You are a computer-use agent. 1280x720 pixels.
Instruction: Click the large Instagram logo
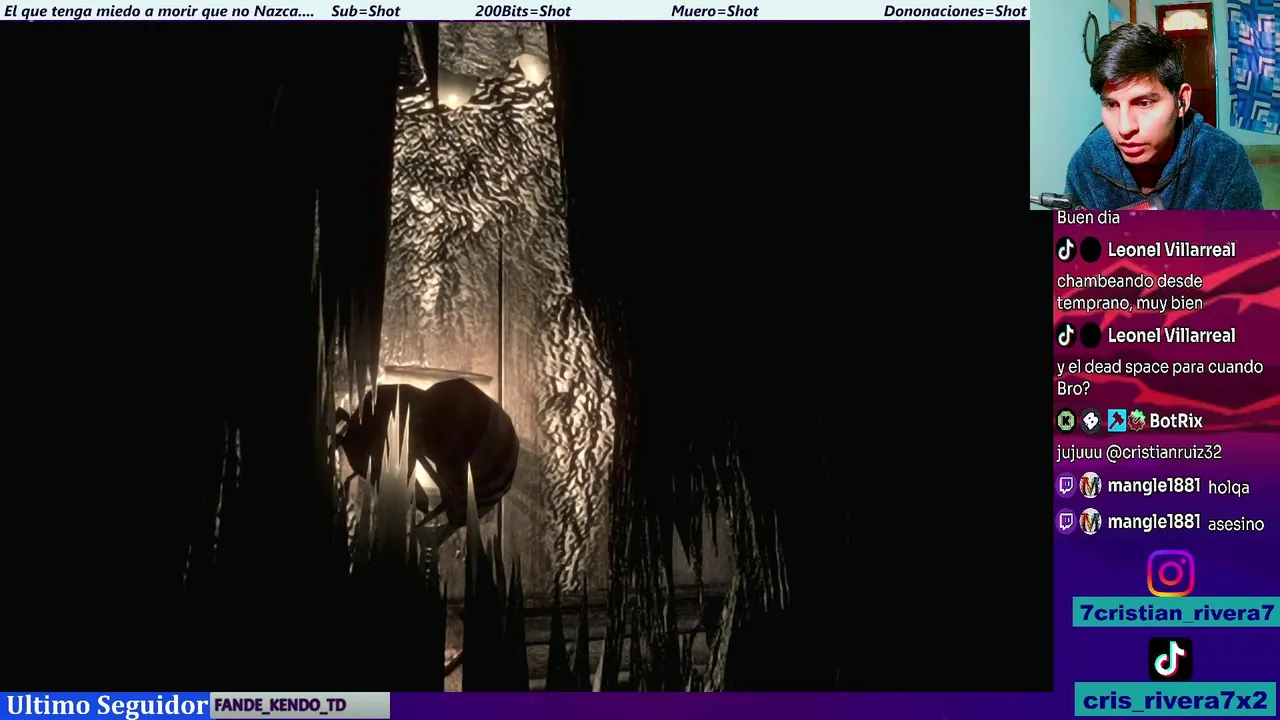coord(1170,574)
